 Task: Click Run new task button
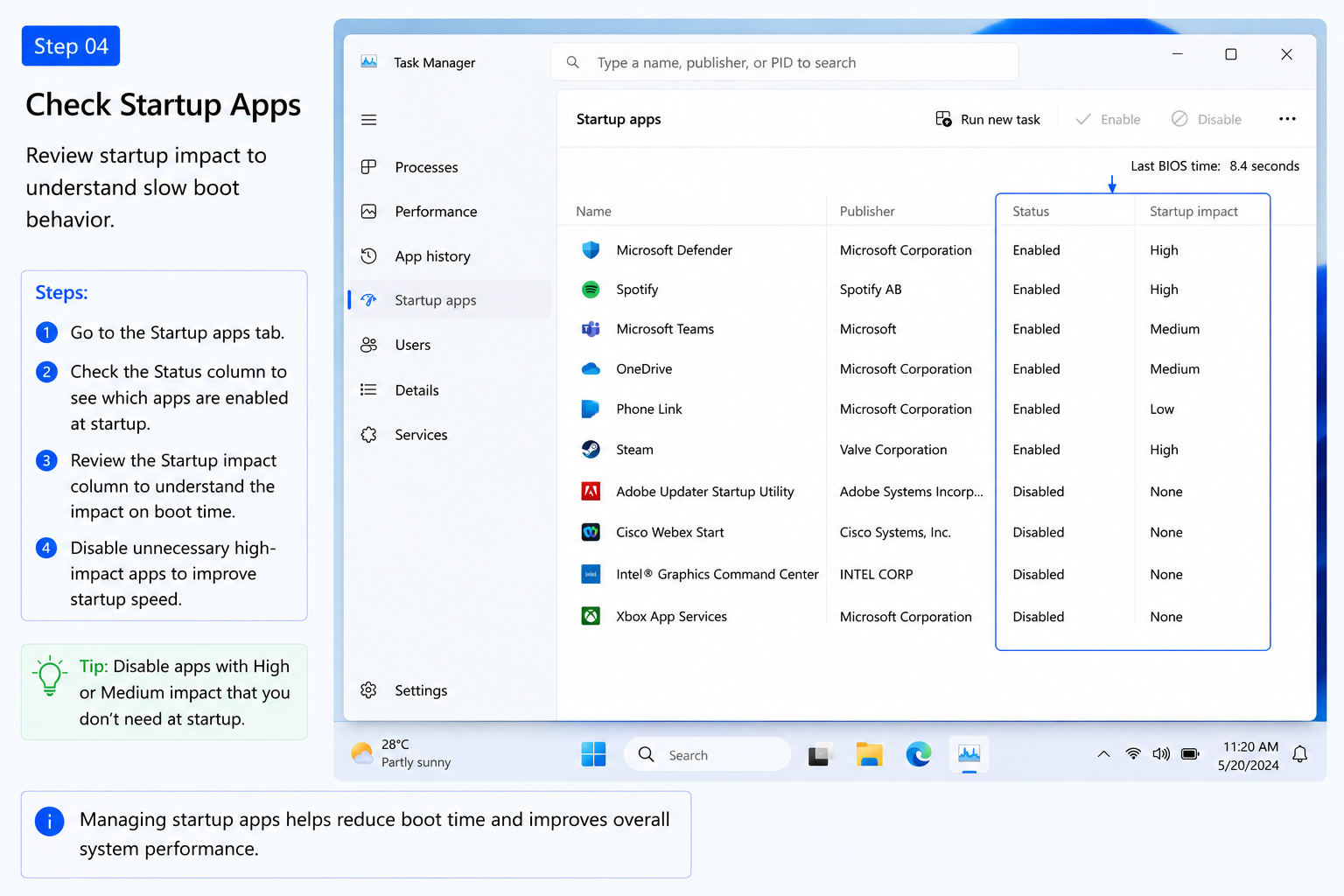988,119
